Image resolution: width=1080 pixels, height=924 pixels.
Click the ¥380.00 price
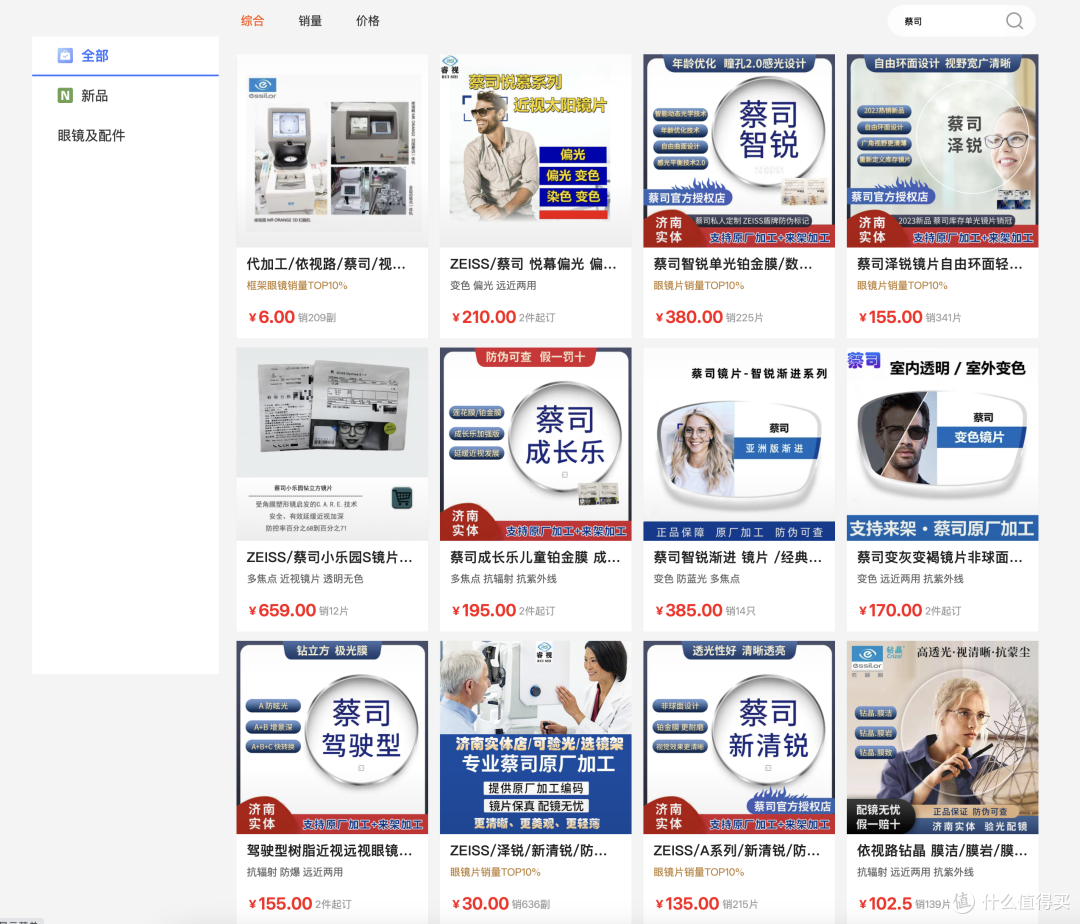click(x=689, y=317)
